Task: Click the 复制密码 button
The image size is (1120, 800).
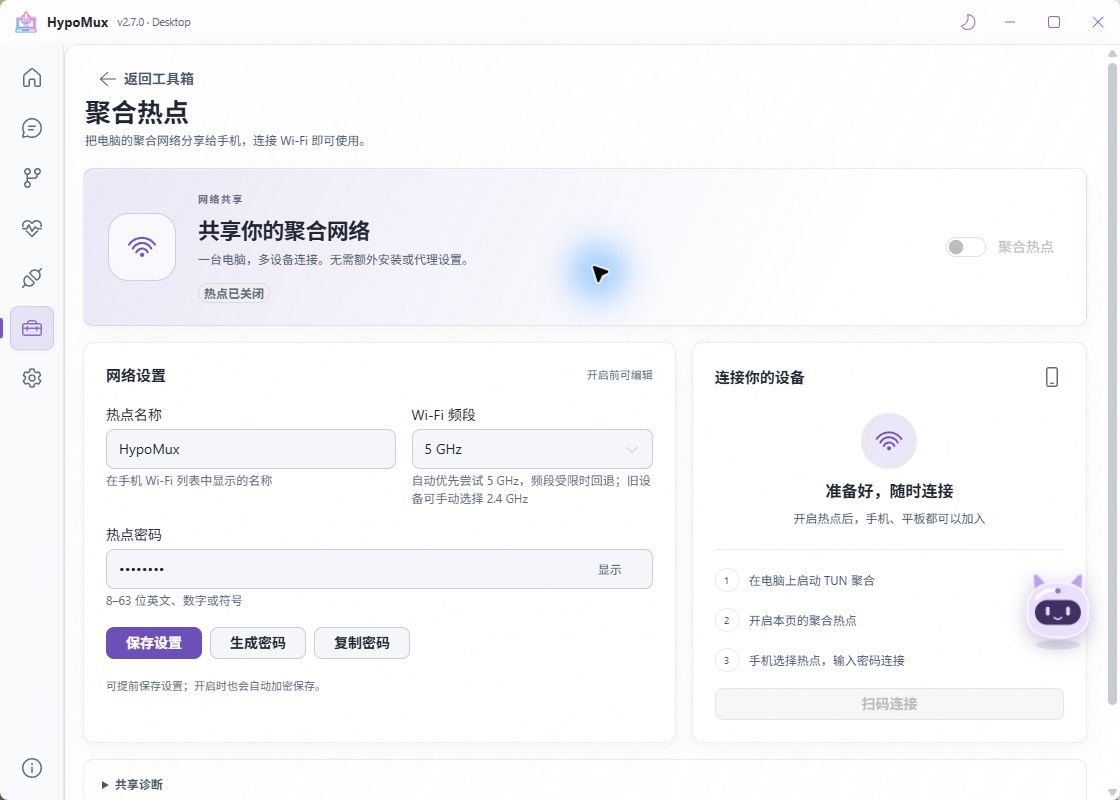Action: [x=362, y=643]
